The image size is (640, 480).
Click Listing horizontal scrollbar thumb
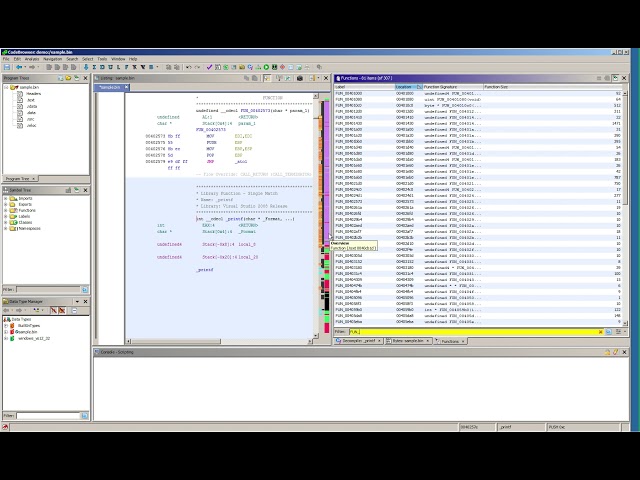pos(176,341)
